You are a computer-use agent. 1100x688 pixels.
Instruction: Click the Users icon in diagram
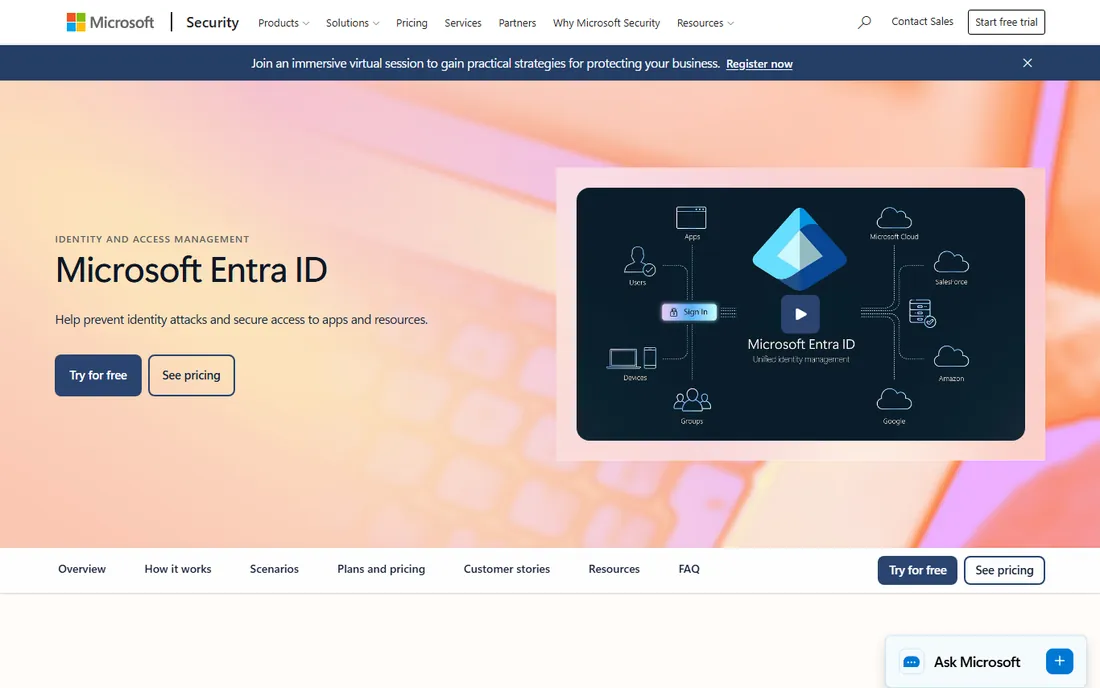[x=639, y=261]
